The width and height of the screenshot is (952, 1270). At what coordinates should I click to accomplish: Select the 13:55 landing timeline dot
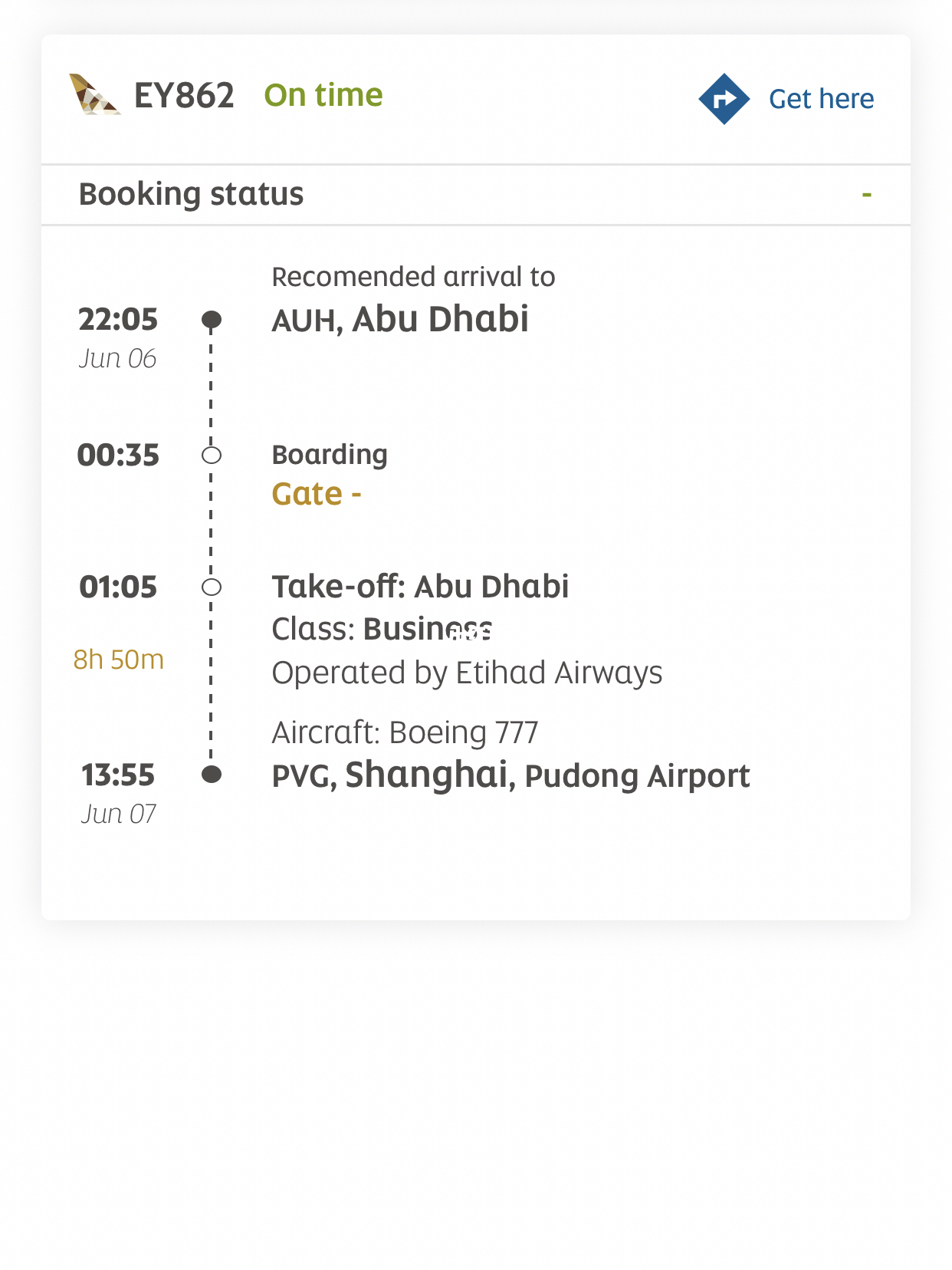[x=212, y=775]
